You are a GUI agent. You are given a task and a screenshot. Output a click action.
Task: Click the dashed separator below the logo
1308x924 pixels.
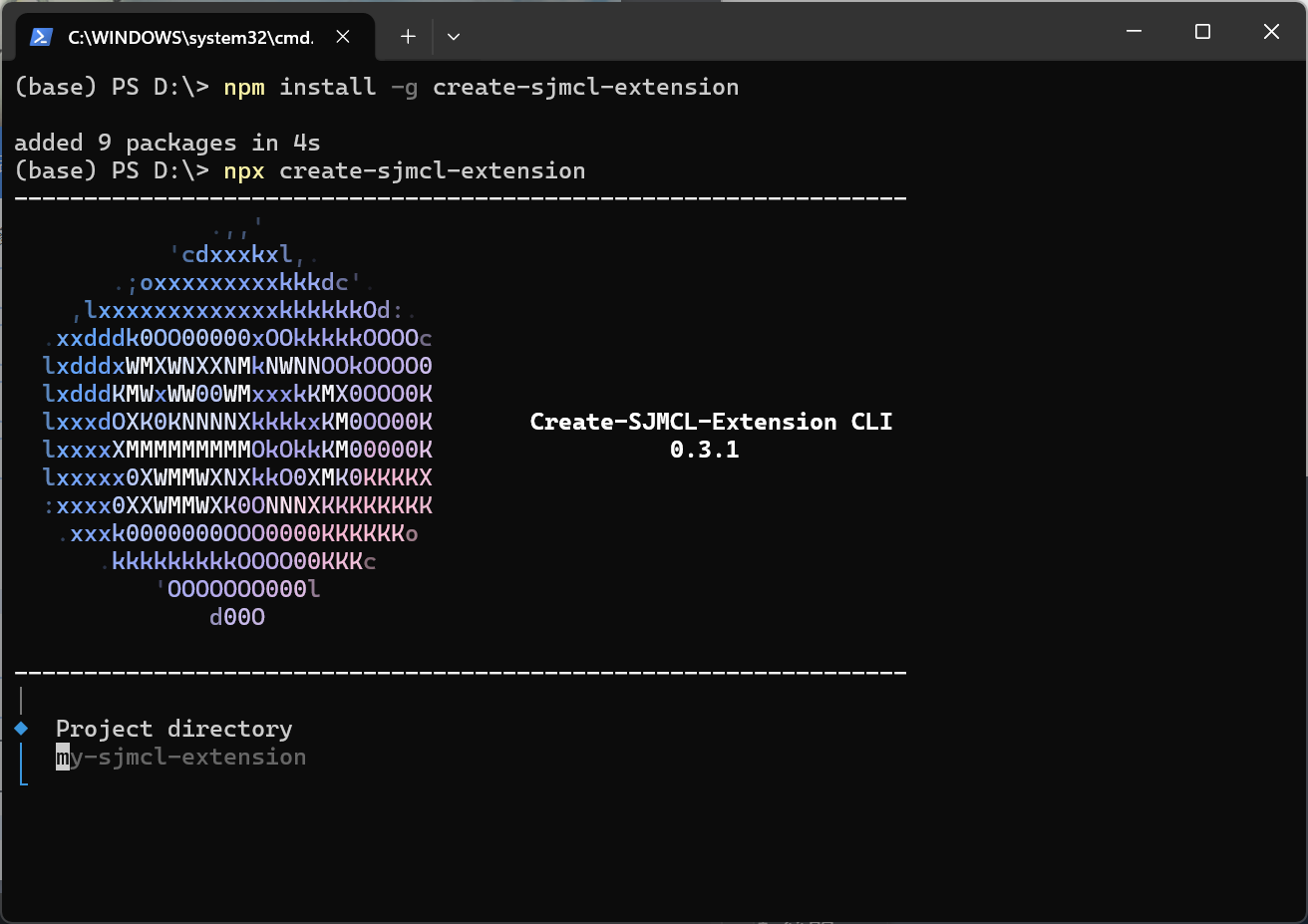(x=461, y=674)
